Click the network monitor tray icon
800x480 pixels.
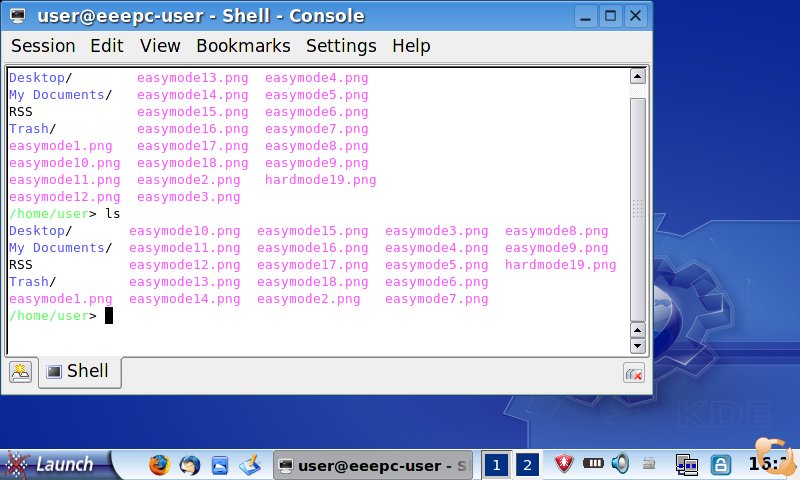coord(686,464)
